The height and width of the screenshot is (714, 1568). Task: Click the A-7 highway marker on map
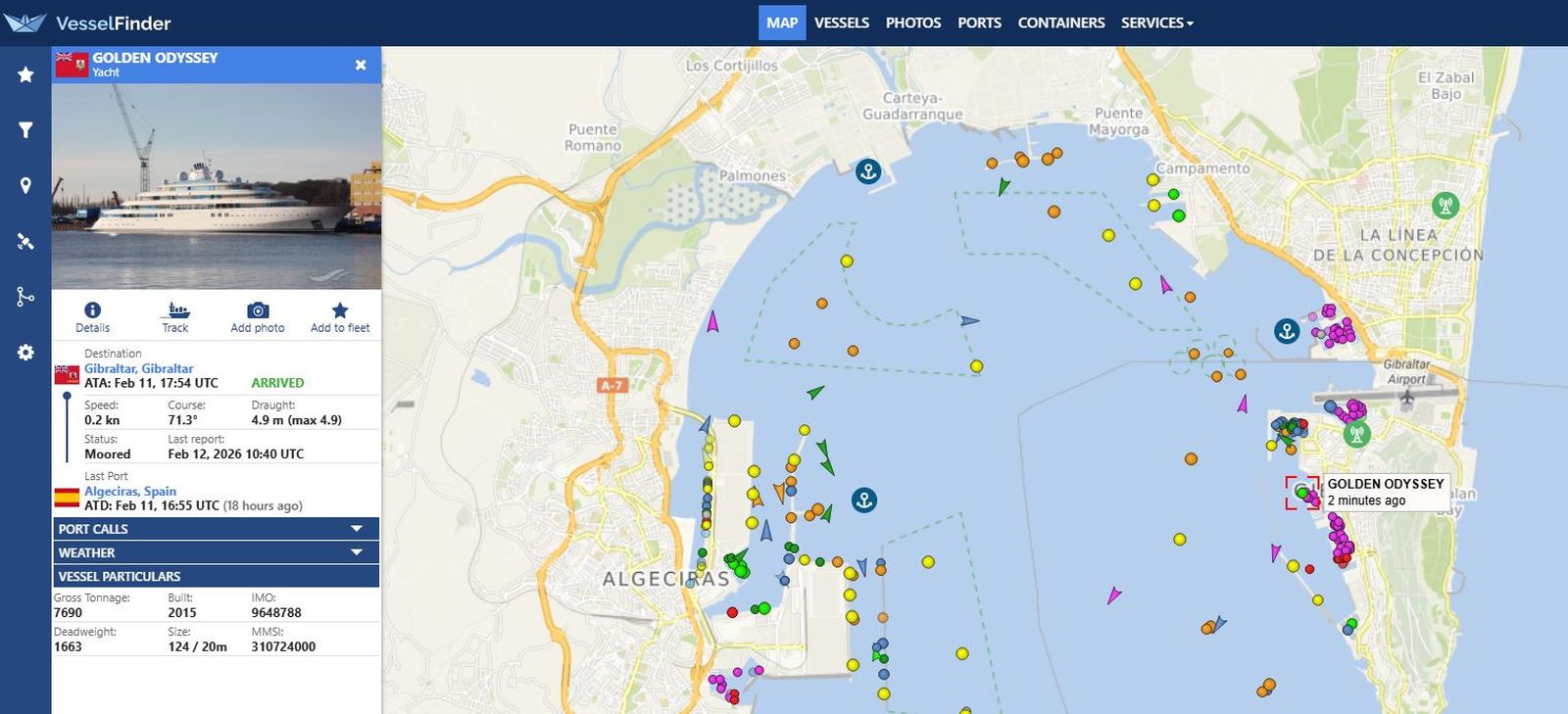(612, 385)
